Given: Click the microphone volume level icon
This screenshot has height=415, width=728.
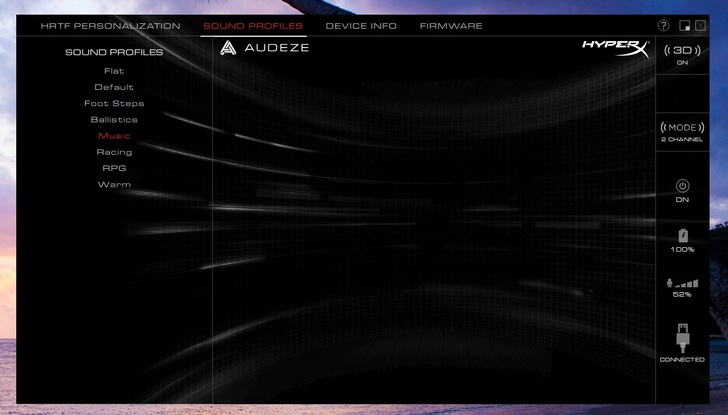Looking at the screenshot, I should pos(682,283).
